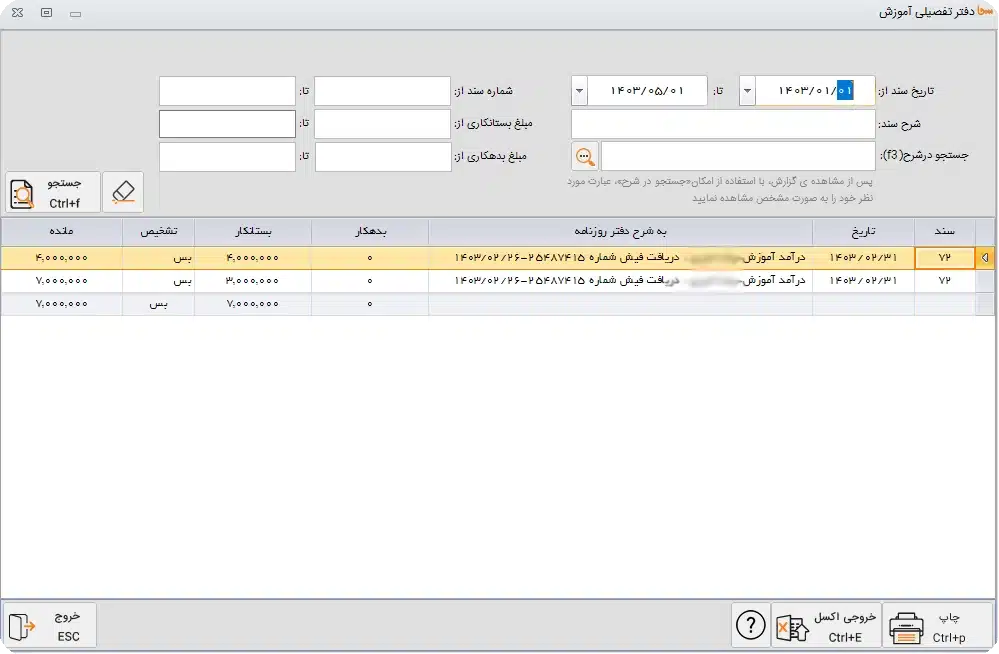Click the شماره سند 'تا' input field
This screenshot has height=654, width=999.
(227, 91)
